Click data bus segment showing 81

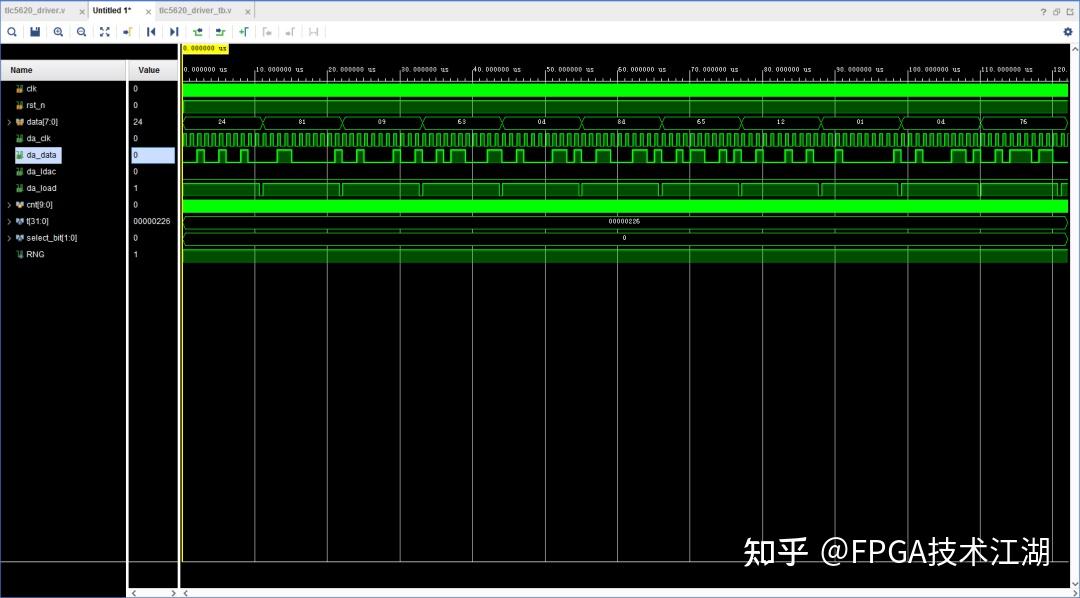click(x=302, y=122)
